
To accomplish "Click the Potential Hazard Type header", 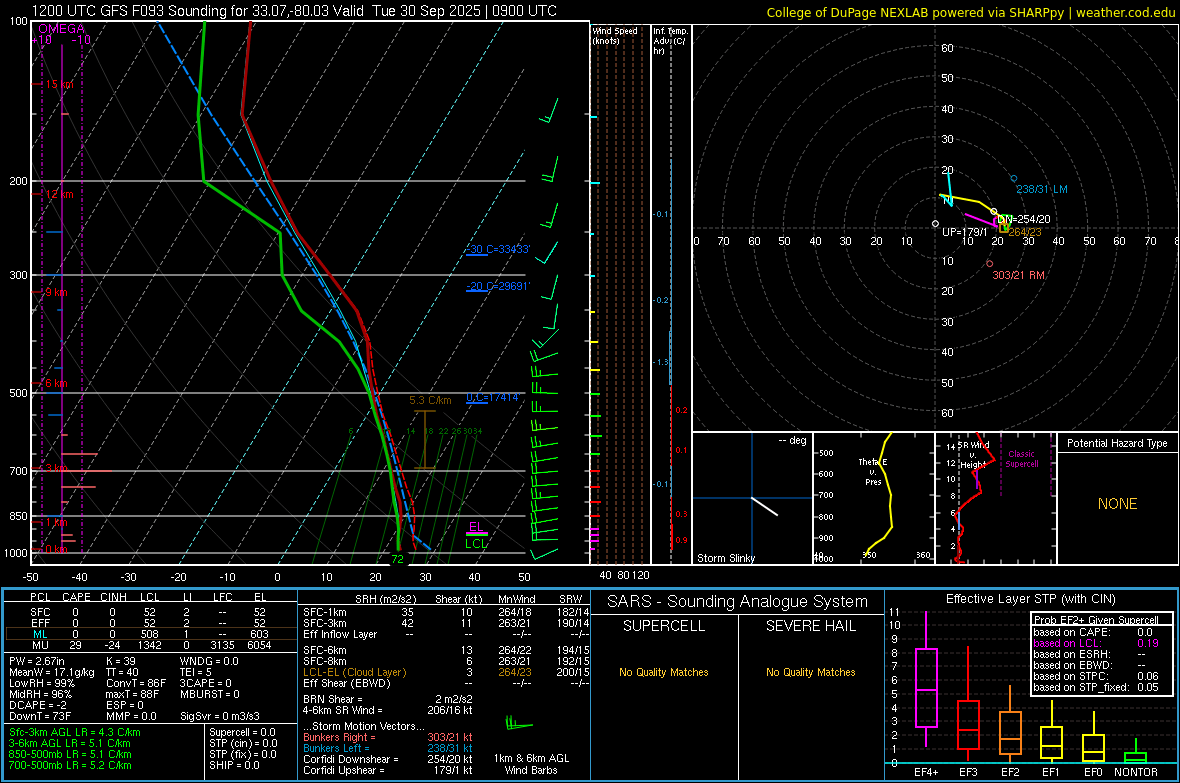I will pyautogui.click(x=1117, y=443).
